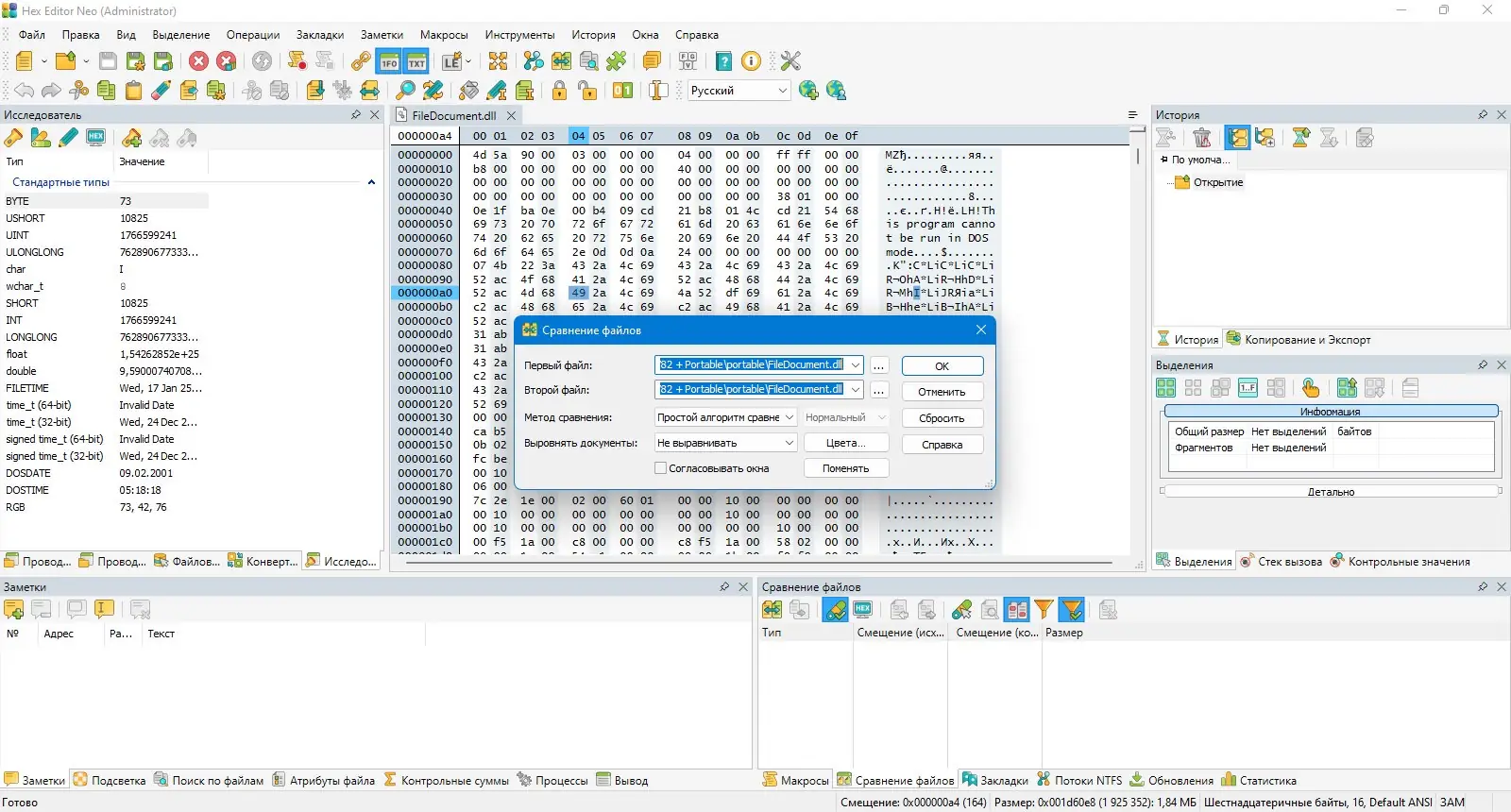Click the Цвета... button
This screenshot has height=812, width=1511.
point(846,443)
